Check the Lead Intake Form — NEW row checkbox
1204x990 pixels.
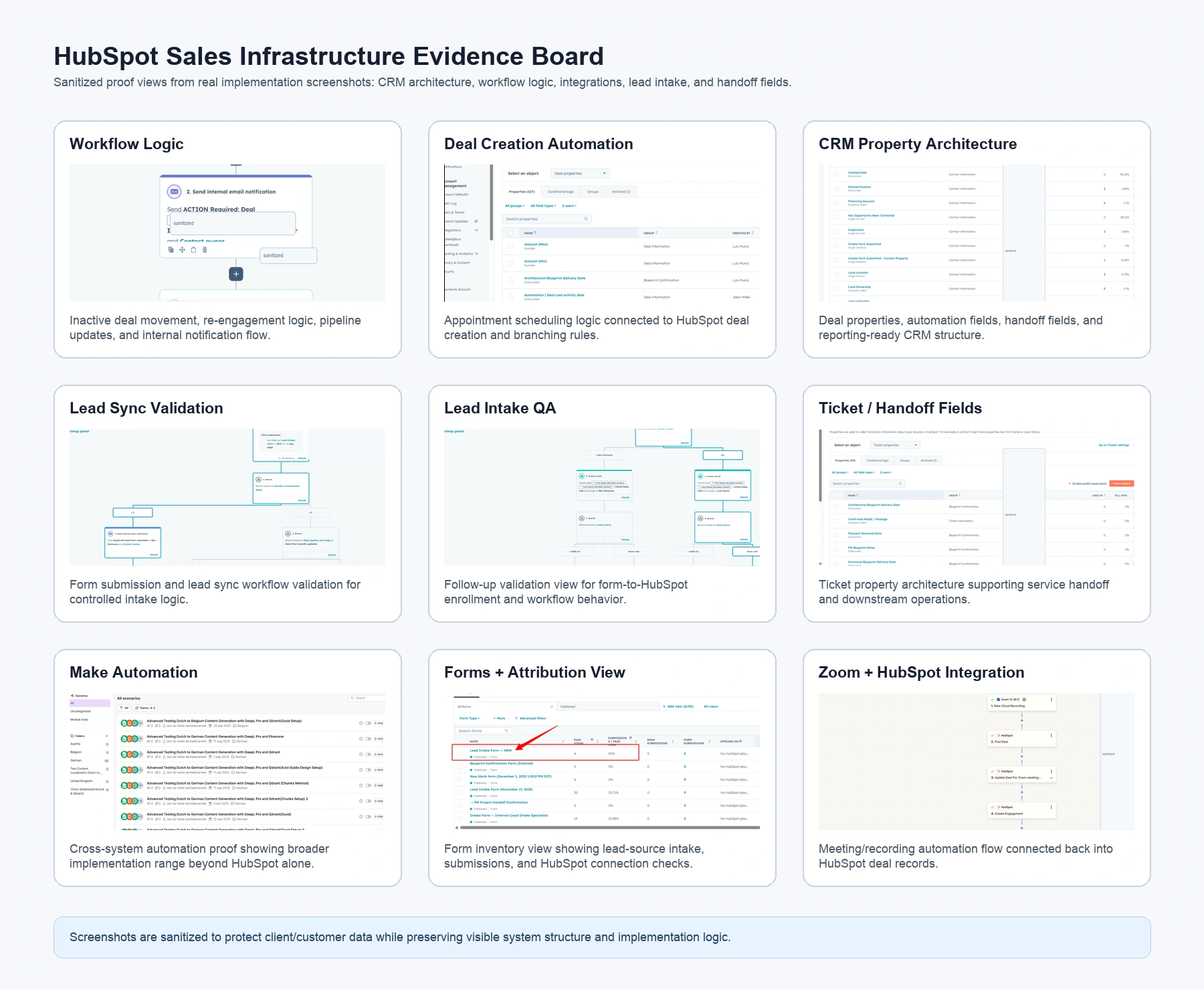[460, 753]
